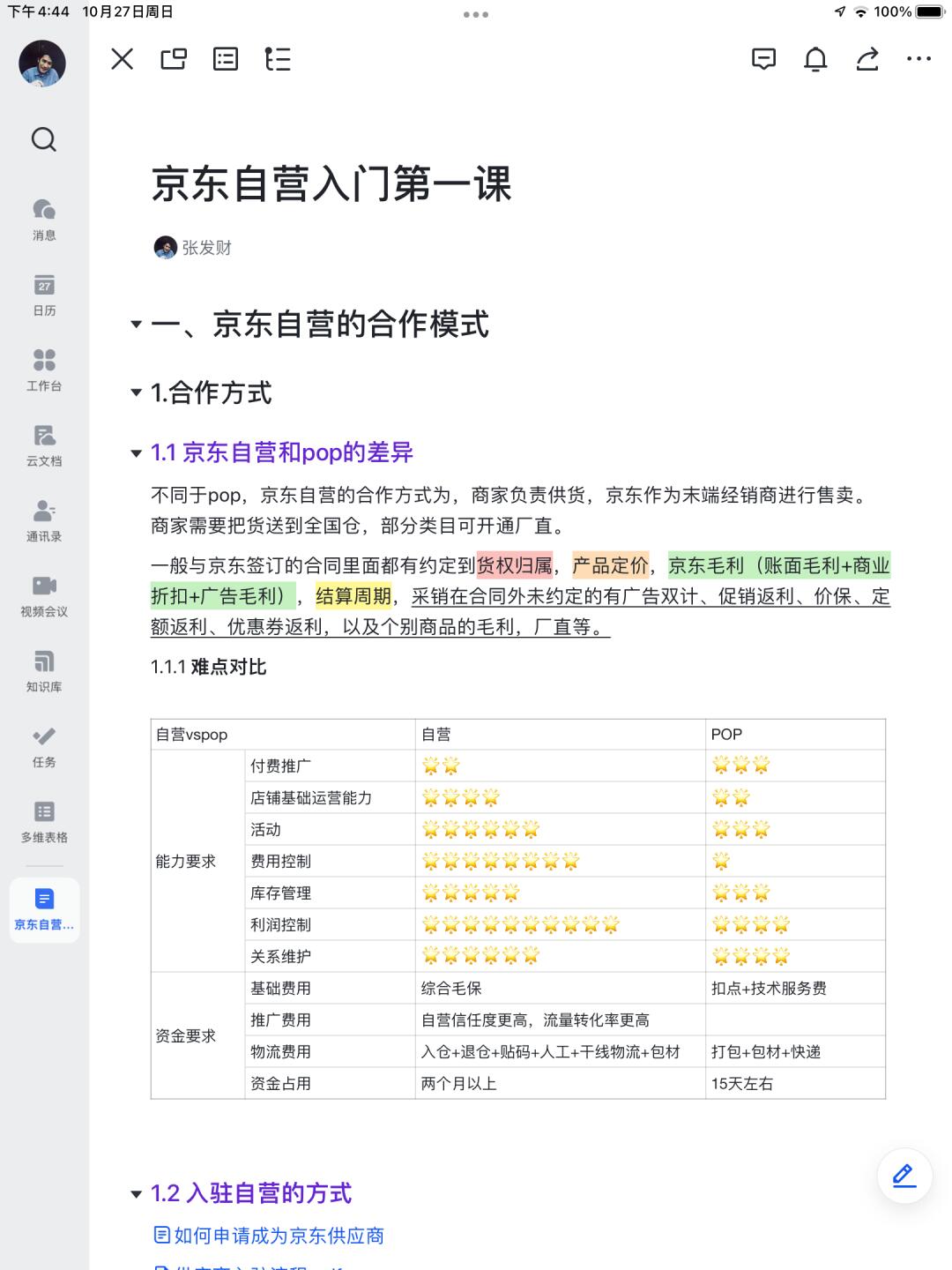Open notification bell settings

pos(815,59)
